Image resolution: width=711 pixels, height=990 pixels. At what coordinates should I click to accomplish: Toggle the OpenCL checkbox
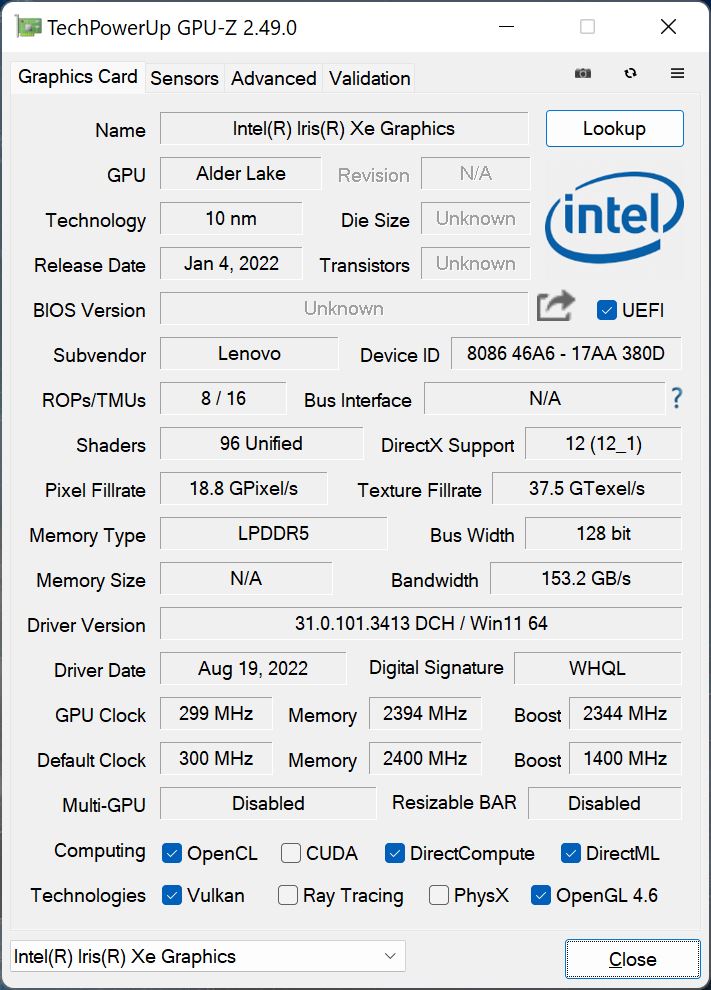click(172, 854)
